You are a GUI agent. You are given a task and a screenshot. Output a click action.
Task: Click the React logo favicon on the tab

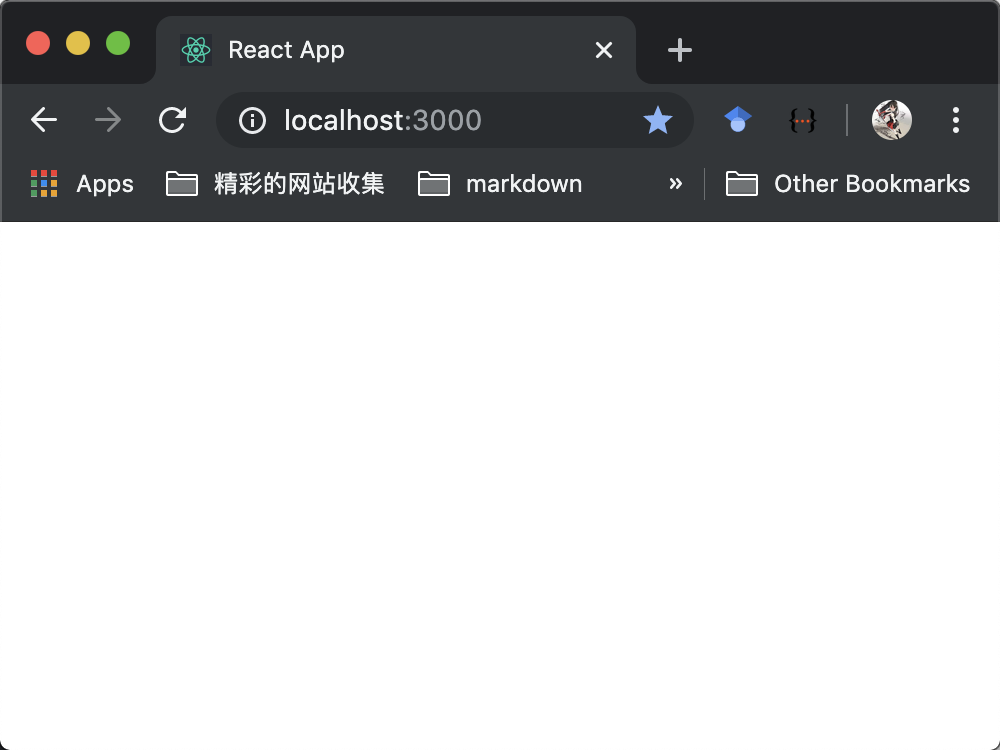pyautogui.click(x=196, y=50)
